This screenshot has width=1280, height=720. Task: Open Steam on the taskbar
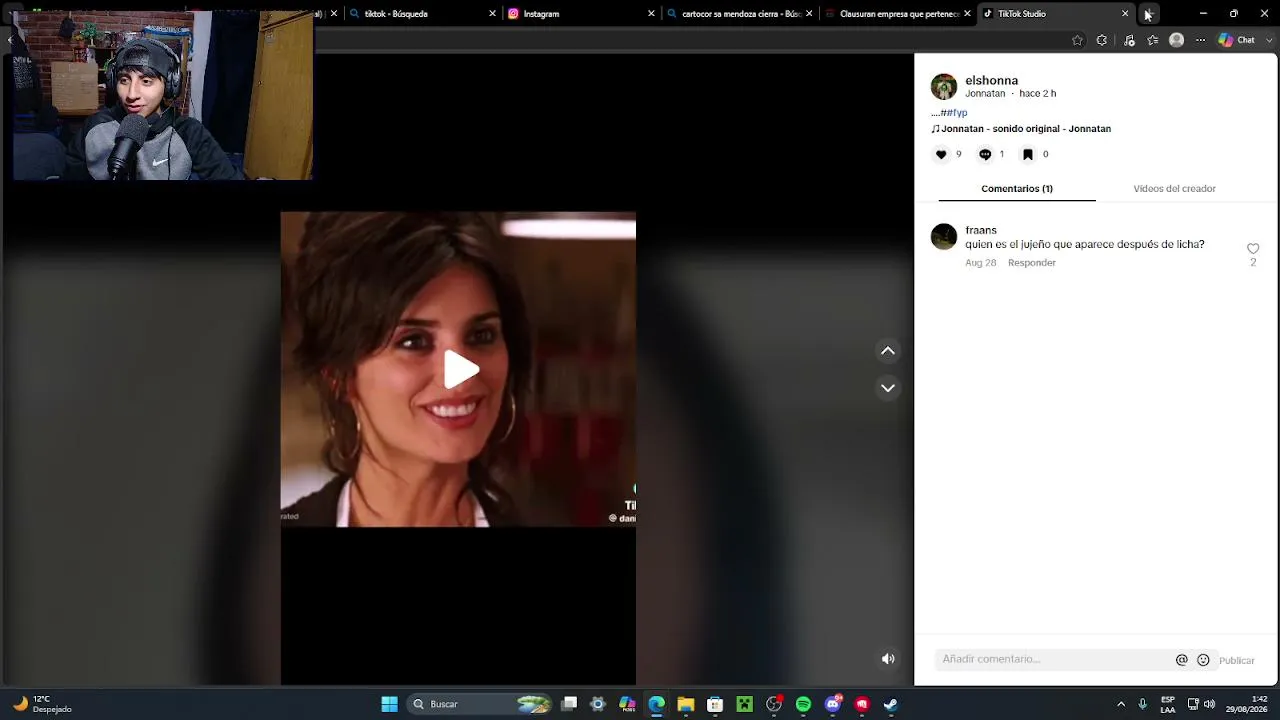coord(891,704)
